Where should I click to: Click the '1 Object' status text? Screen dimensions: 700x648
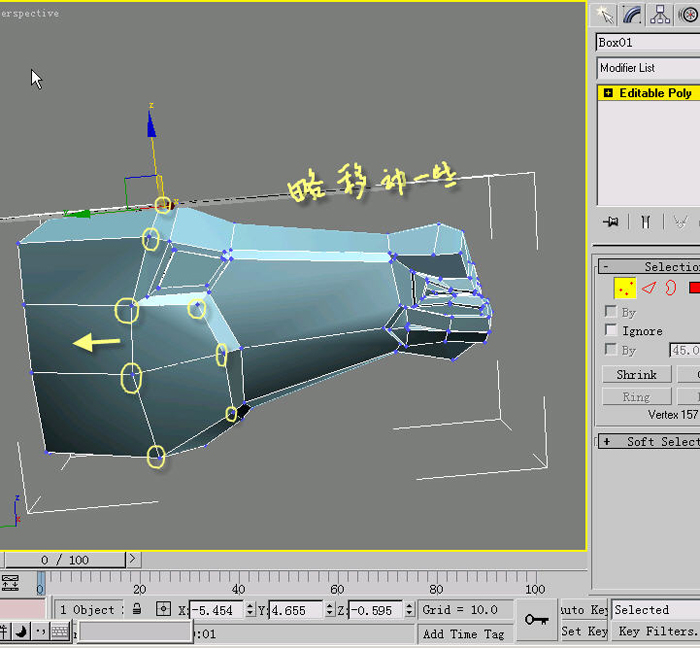(88, 609)
